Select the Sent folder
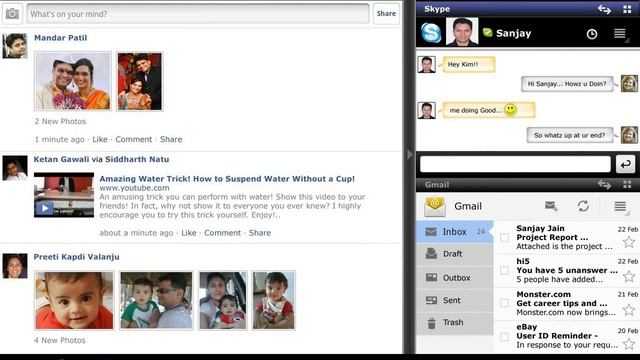The image size is (640, 360). pos(455,300)
